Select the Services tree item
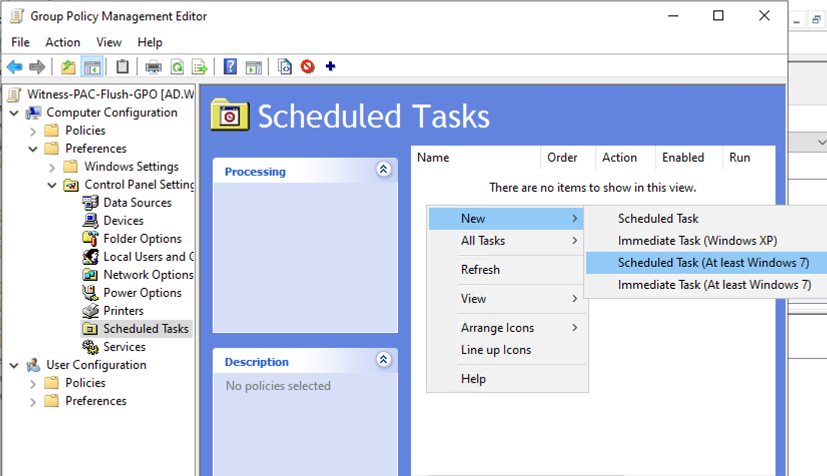 pos(124,347)
